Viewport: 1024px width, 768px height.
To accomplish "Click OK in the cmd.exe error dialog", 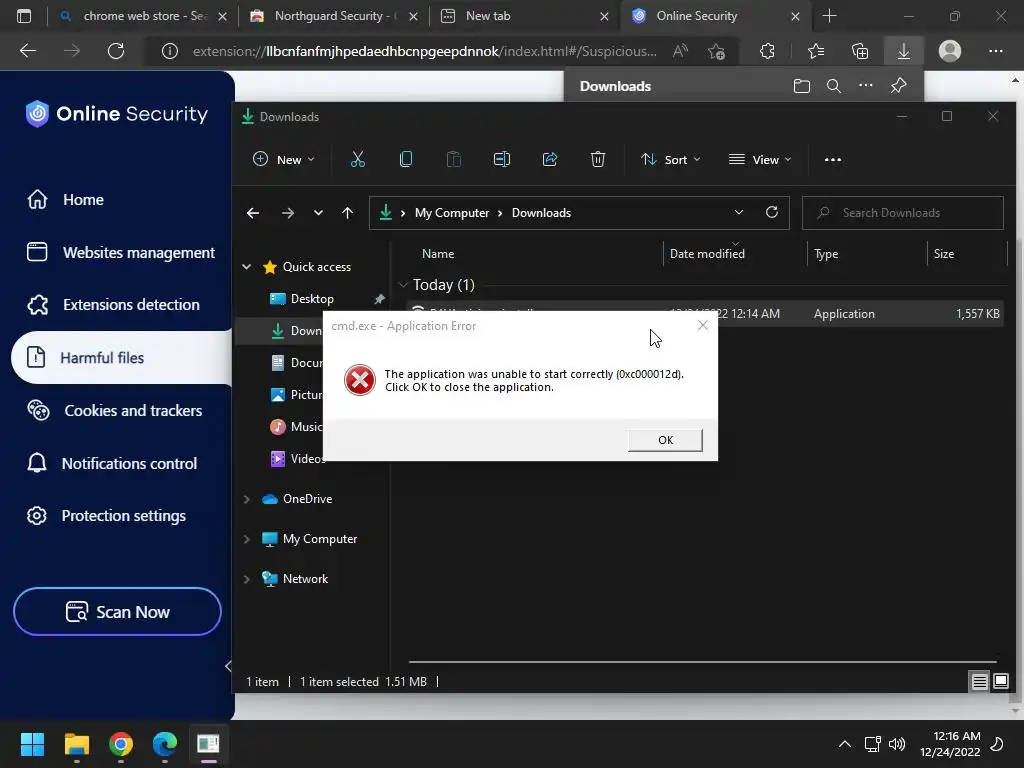I will [x=665, y=440].
